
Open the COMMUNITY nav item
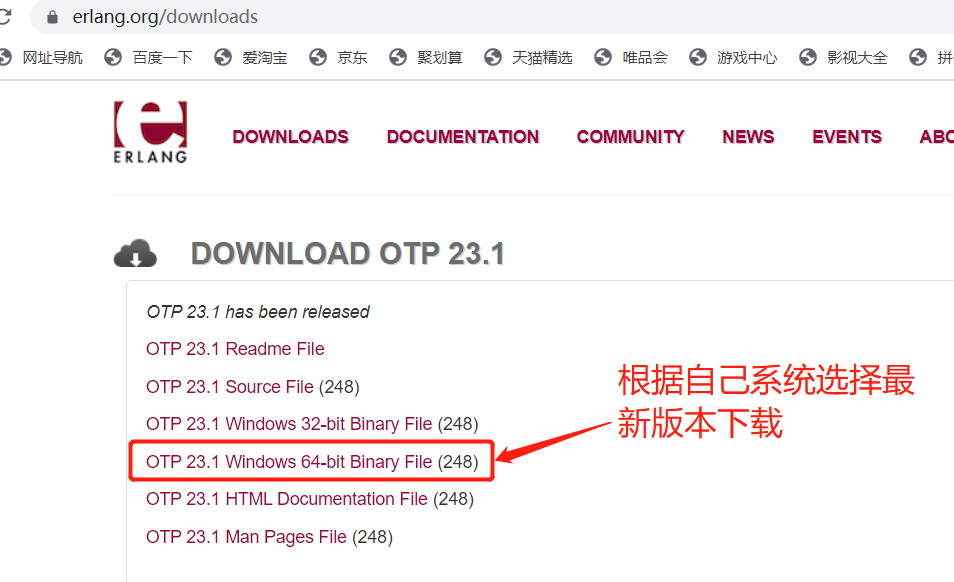click(x=631, y=137)
